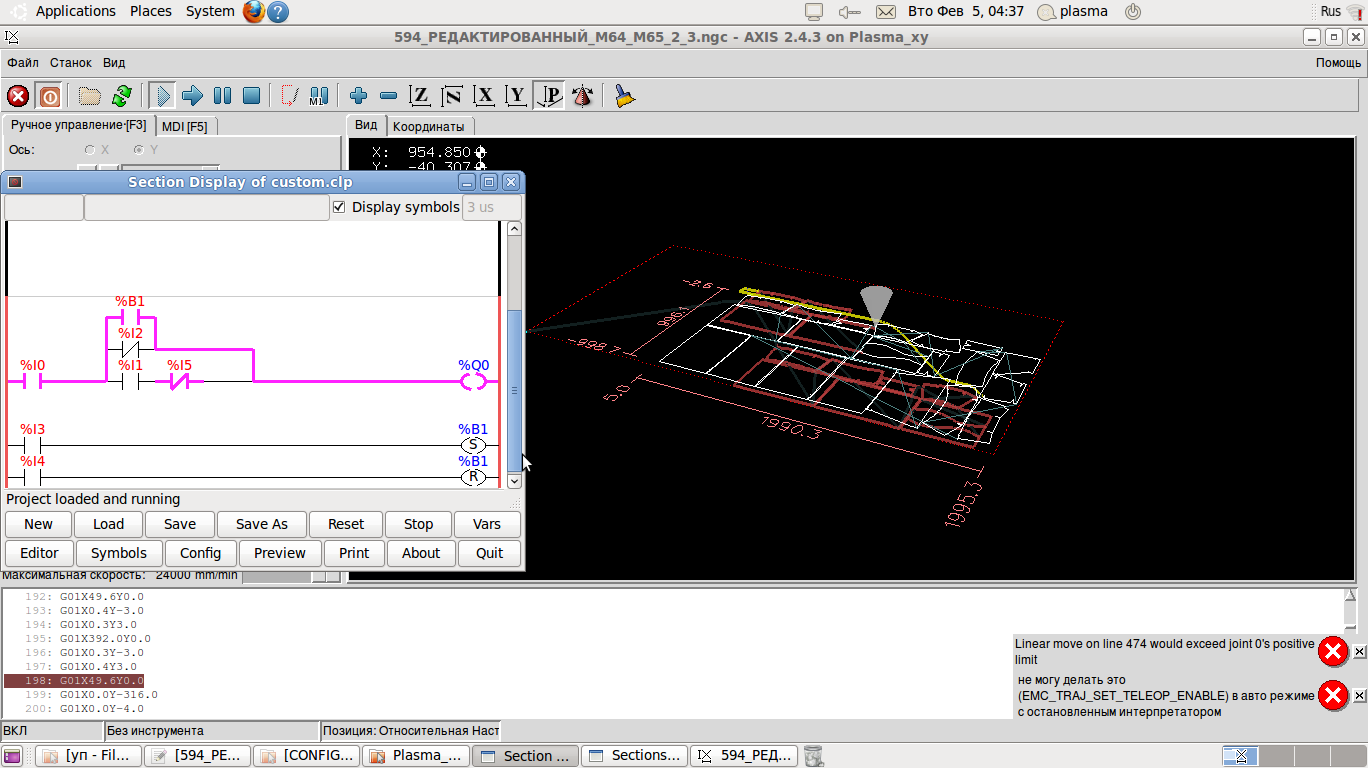Toggle the emergency stop button

[x=18, y=96]
